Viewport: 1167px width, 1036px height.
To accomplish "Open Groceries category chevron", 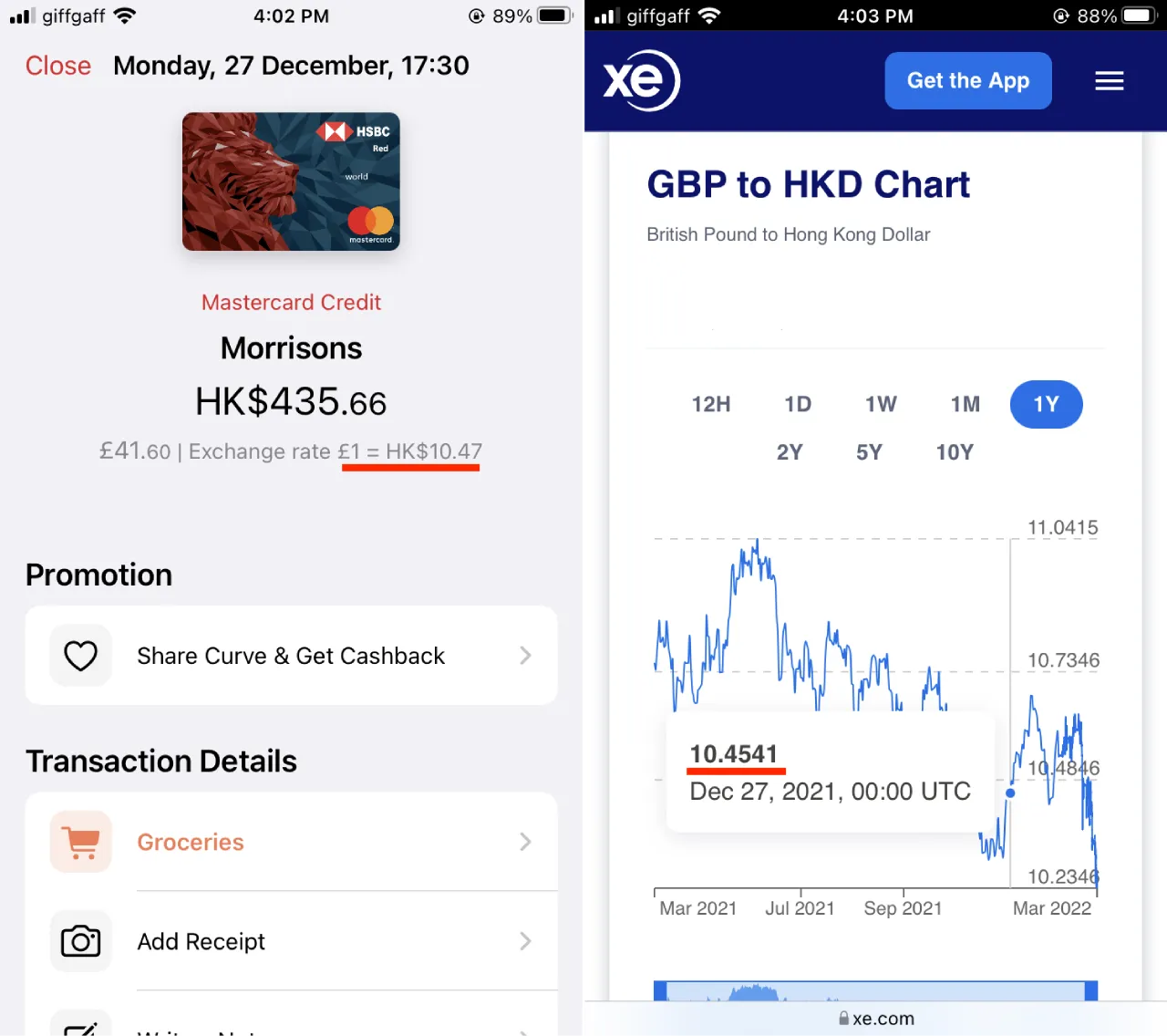I will click(525, 842).
